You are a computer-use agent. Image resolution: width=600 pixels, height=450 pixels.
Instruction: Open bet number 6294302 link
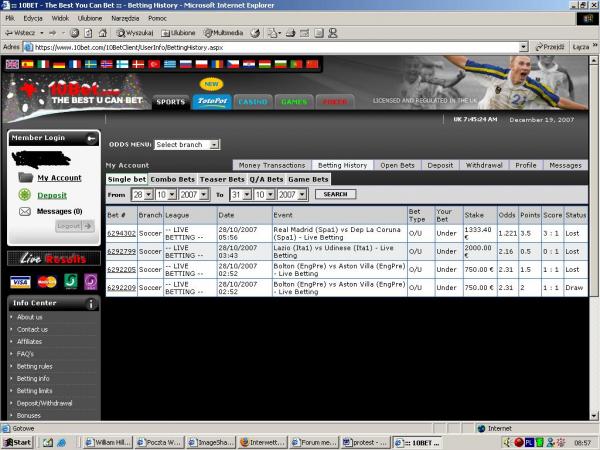tap(121, 232)
